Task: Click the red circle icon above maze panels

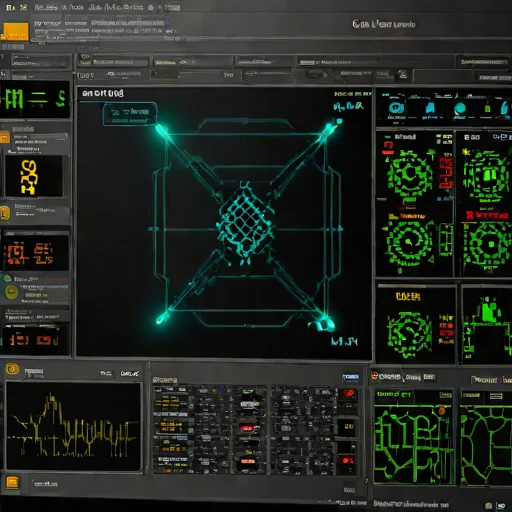Action: click(x=375, y=376)
